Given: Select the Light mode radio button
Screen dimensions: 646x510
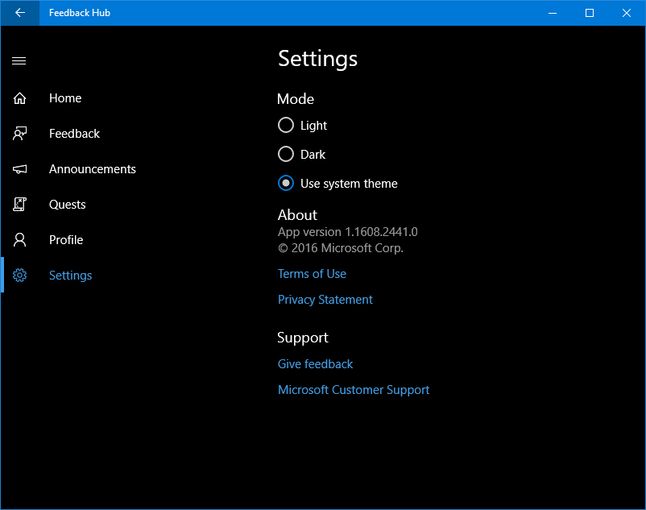Looking at the screenshot, I should (286, 125).
